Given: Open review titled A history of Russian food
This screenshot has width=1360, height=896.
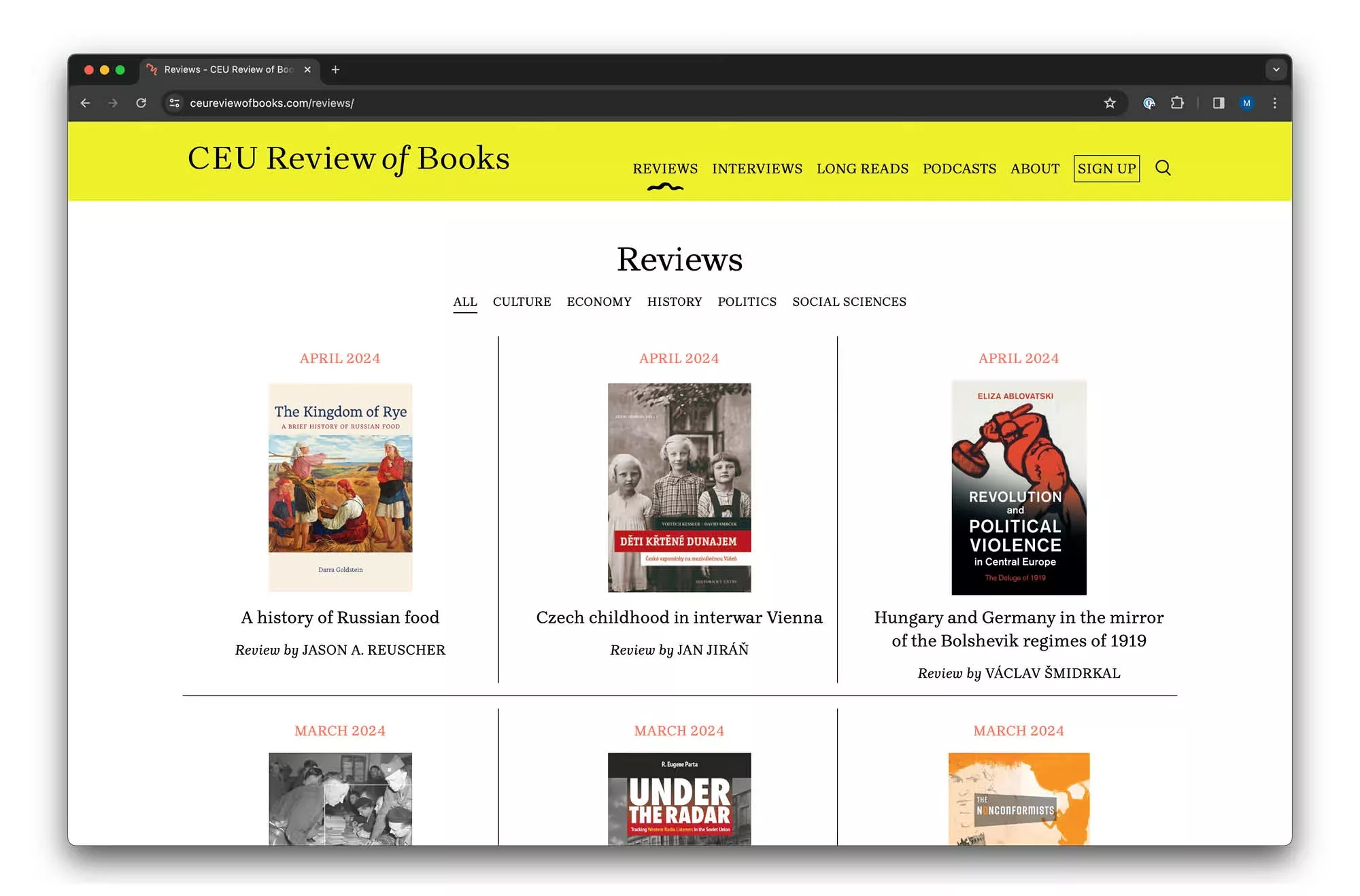Looking at the screenshot, I should point(340,617).
